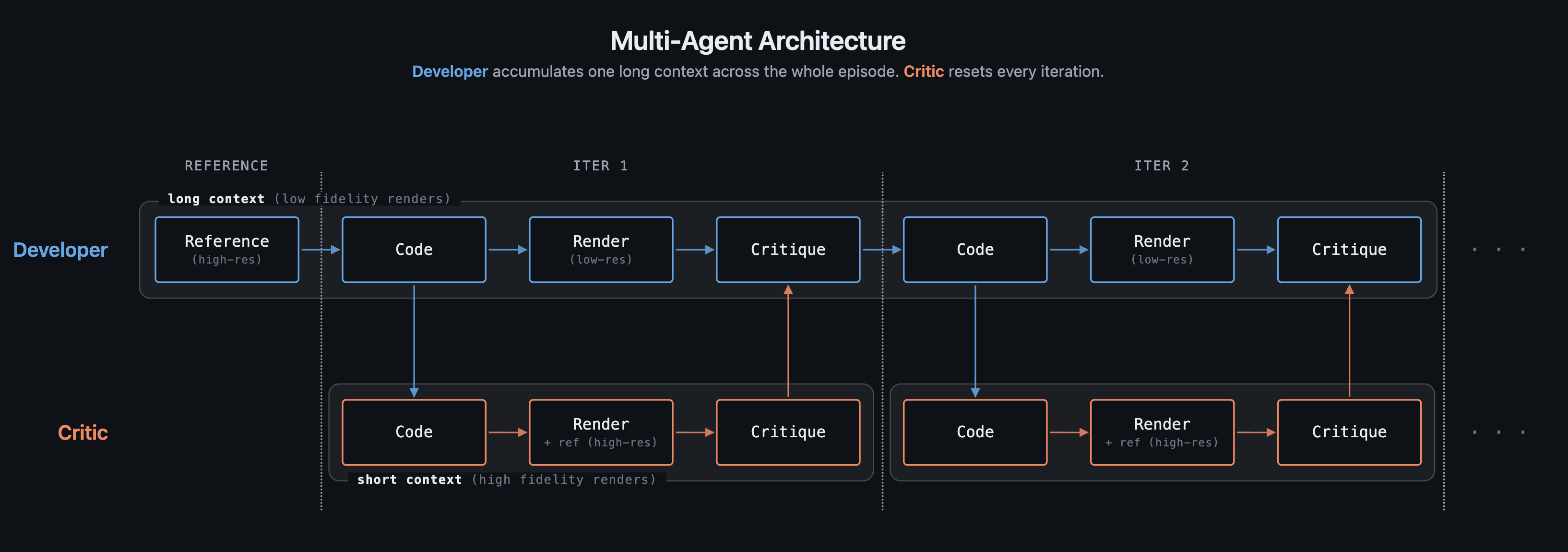Screen dimensions: 1568x552
Task: Click the REFERENCE column heading
Action: (226, 166)
